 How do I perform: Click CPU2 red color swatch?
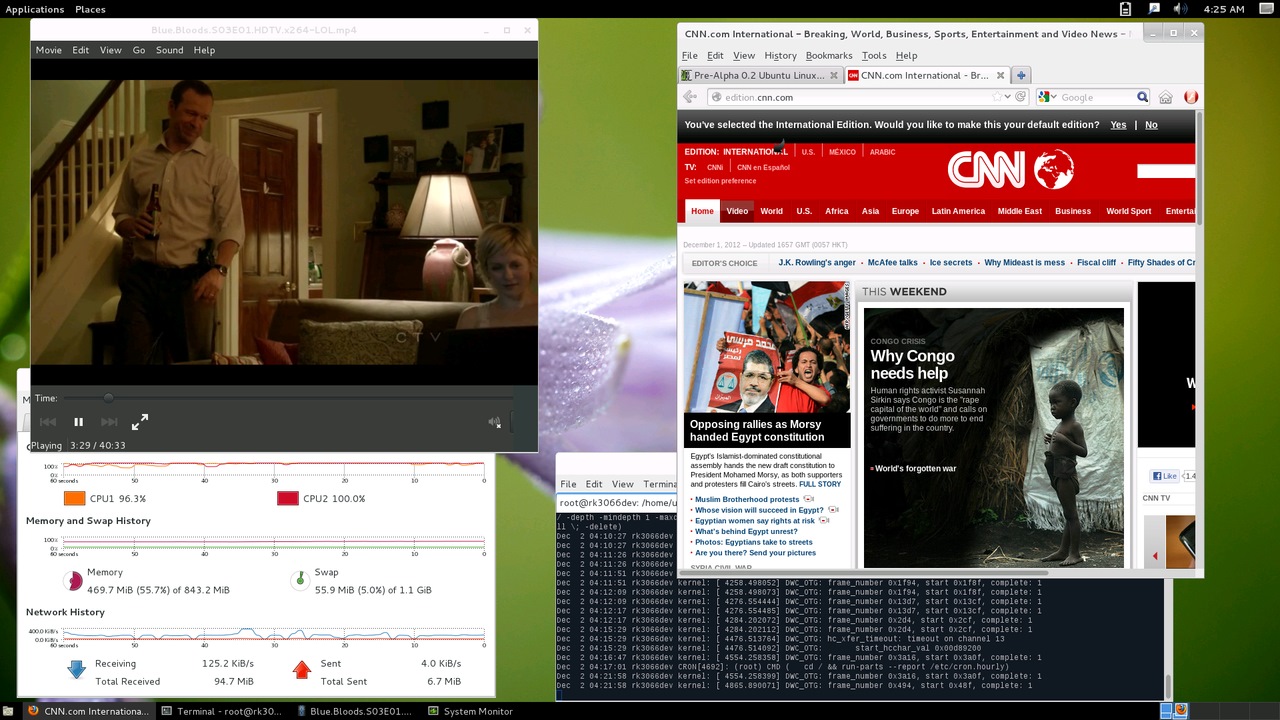[x=287, y=498]
